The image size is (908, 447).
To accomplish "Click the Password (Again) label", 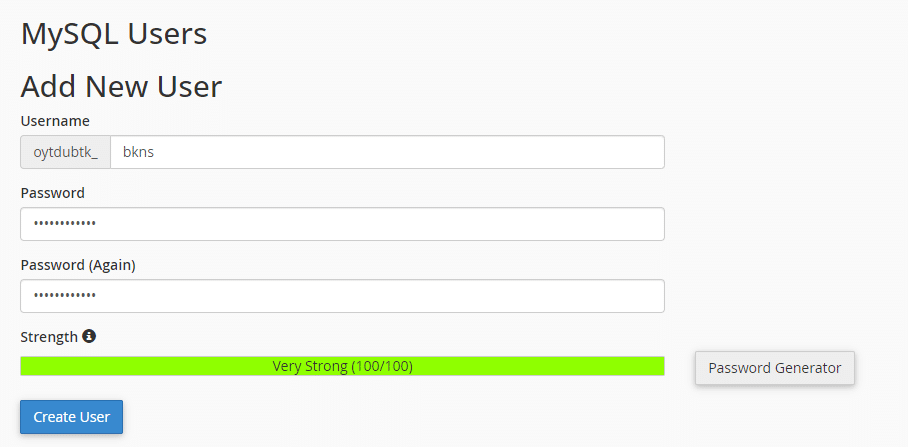I will (78, 265).
